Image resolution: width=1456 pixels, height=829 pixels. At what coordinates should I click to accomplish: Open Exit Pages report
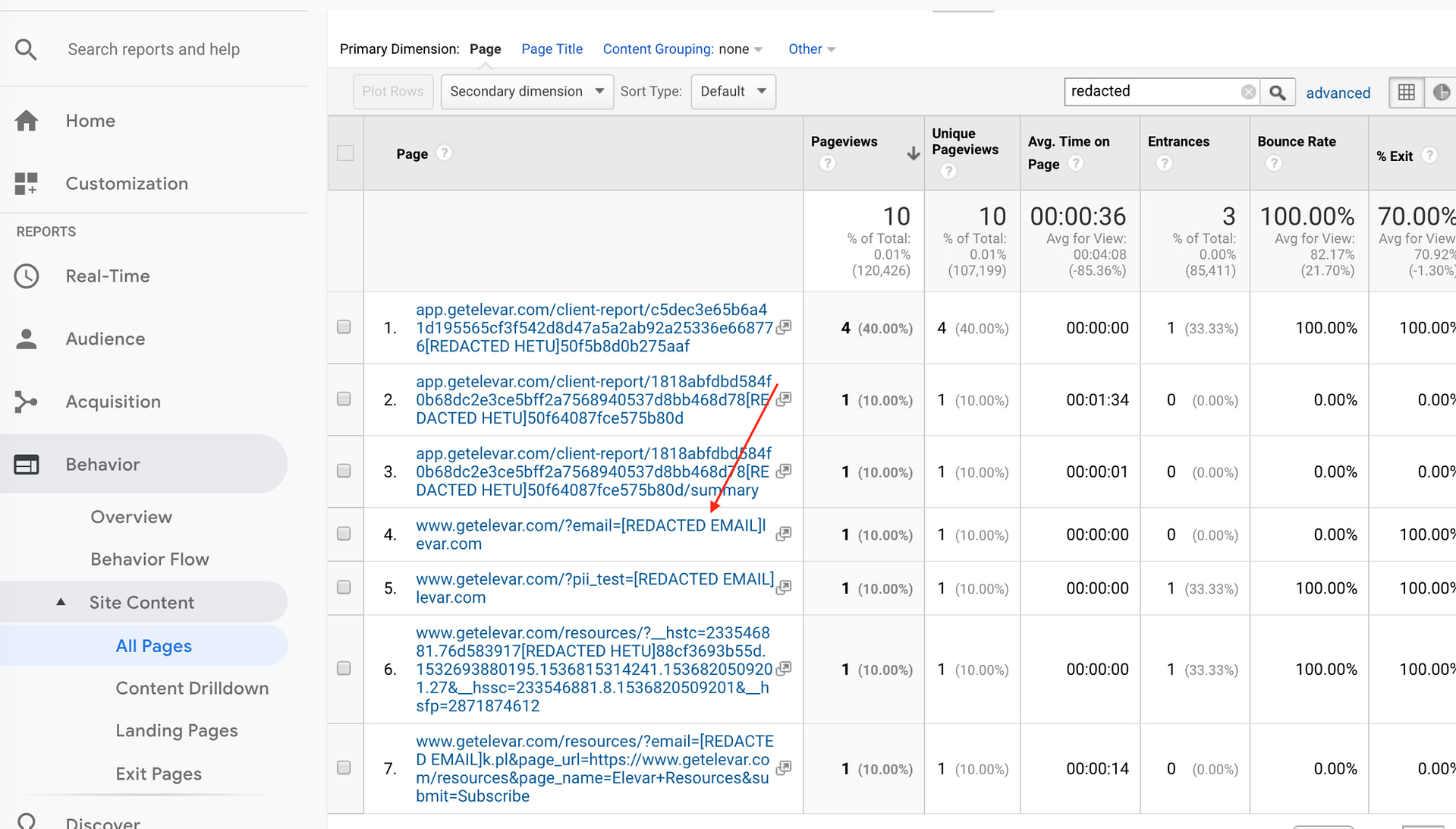tap(159, 774)
